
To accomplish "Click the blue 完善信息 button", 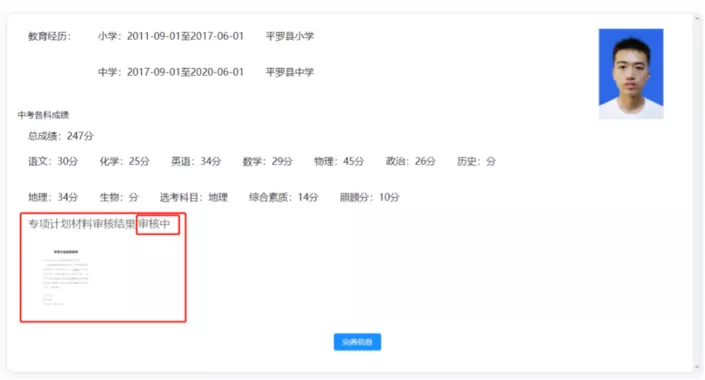I will tap(357, 342).
